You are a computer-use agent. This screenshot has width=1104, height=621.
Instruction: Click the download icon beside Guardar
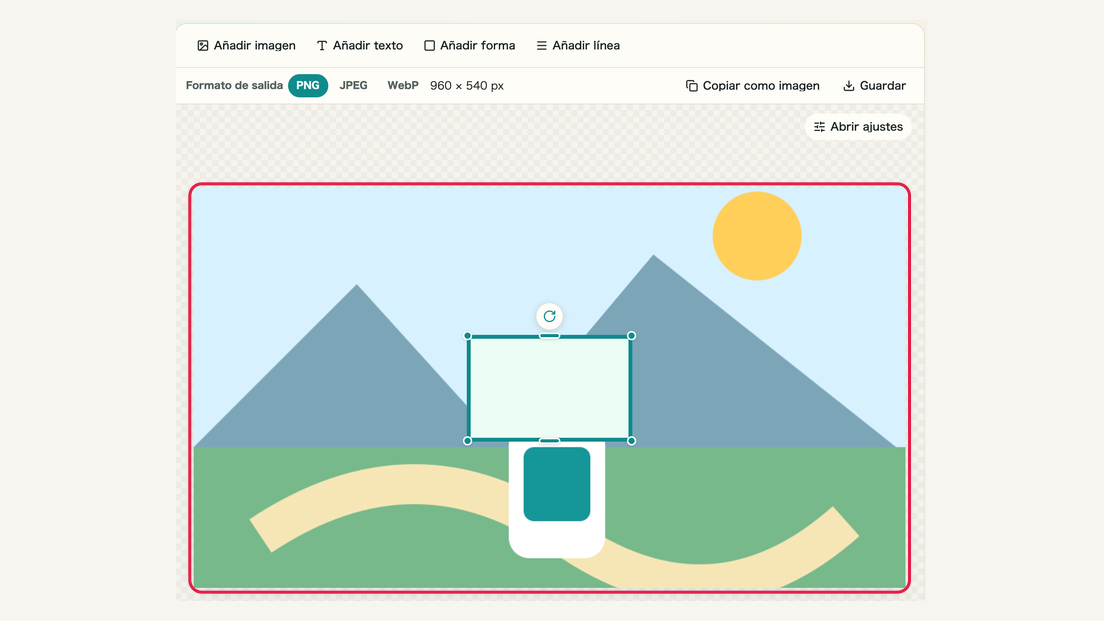[x=849, y=86]
